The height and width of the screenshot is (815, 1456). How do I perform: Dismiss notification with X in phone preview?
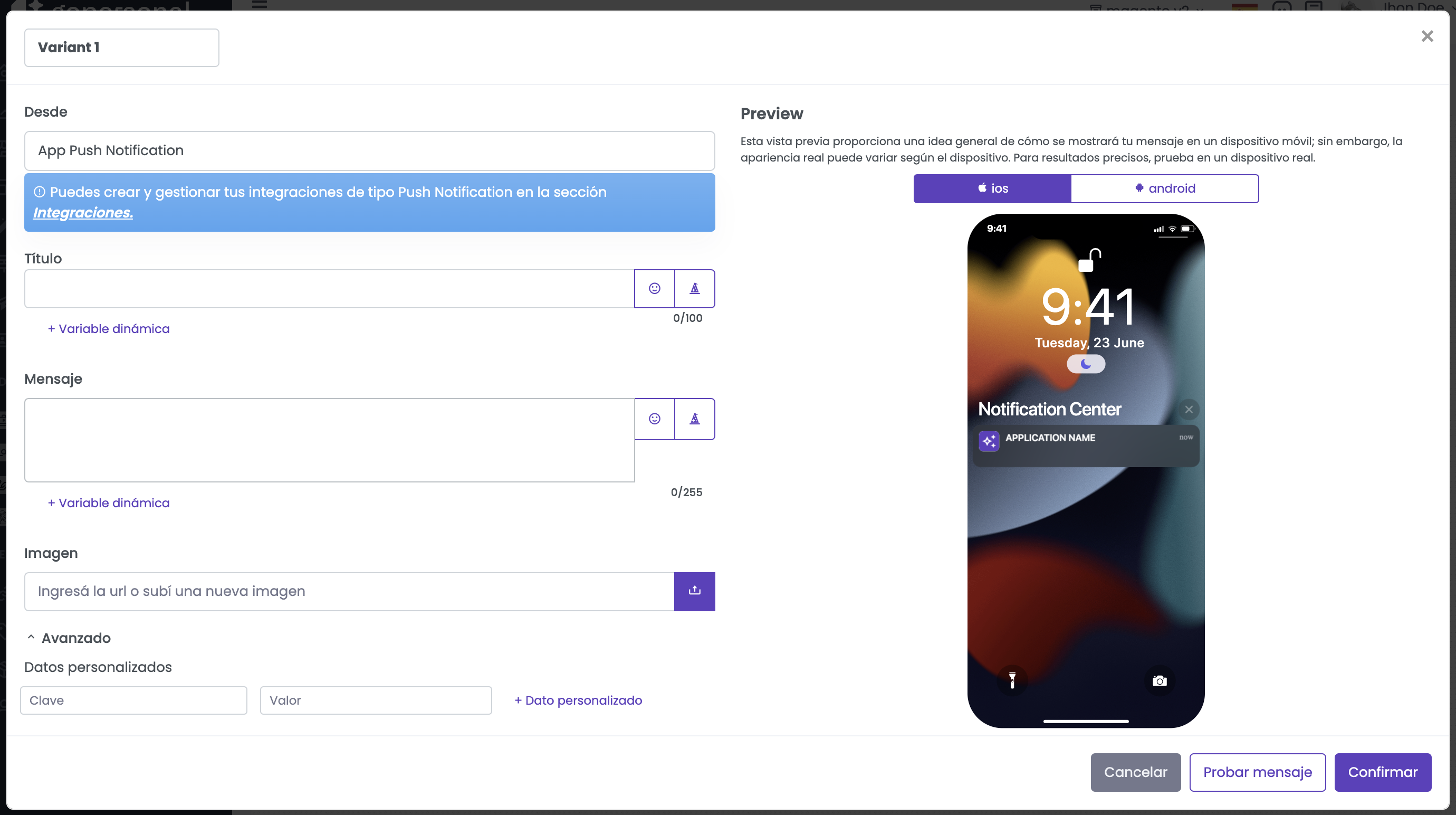(1189, 410)
